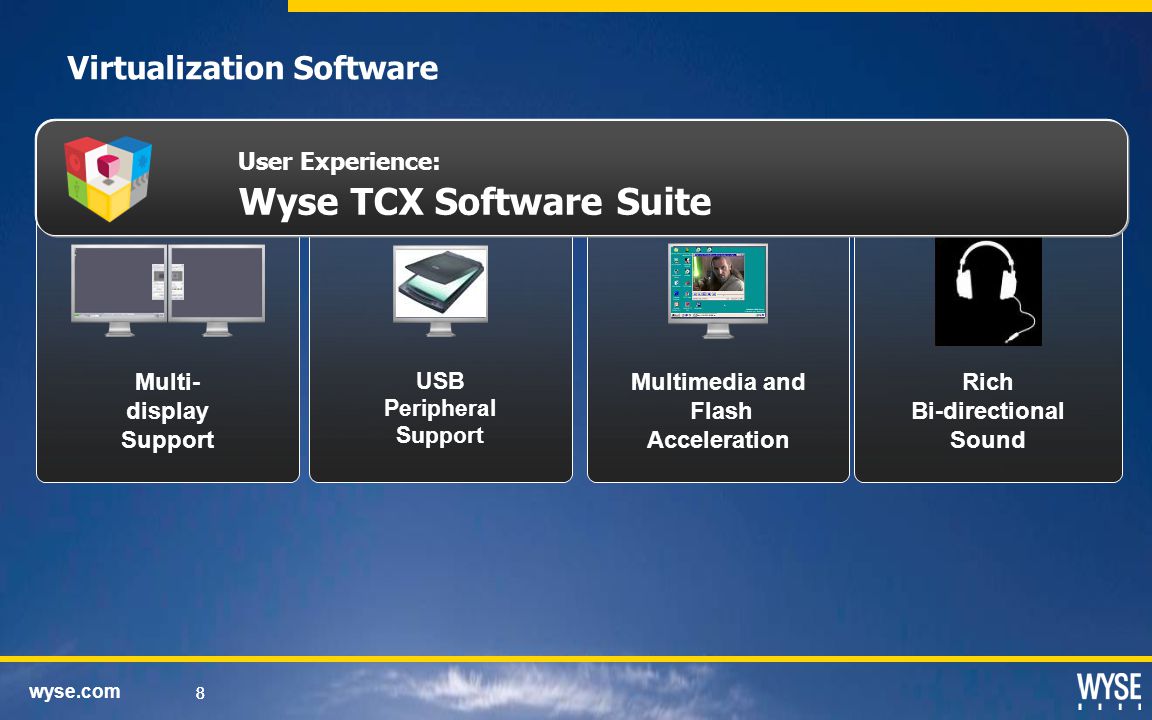This screenshot has height=720, width=1152.
Task: Select the Multi-display Support label
Action: [168, 411]
